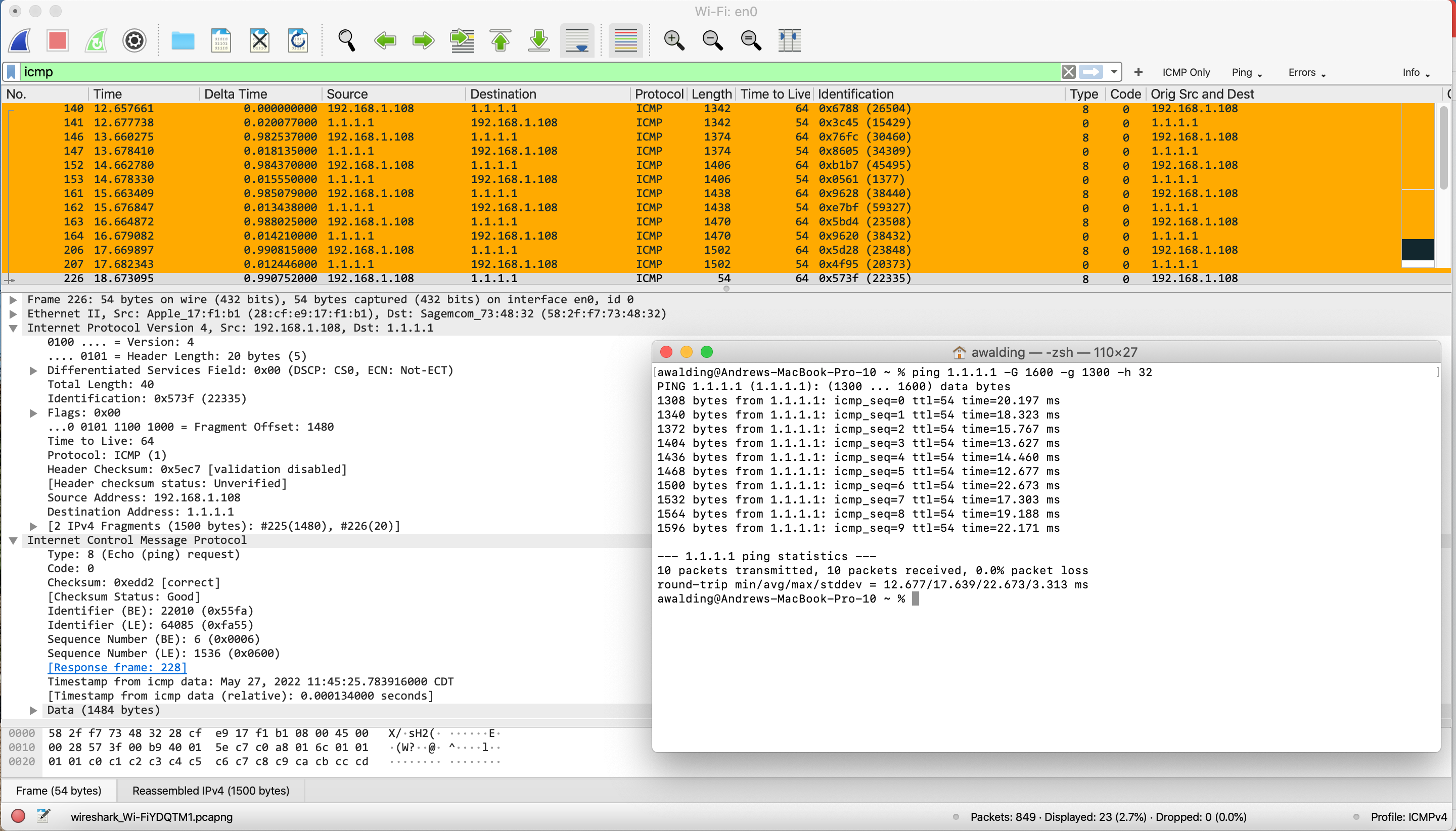Viewport: 1456px width, 831px height.
Task: Start a new live capture
Action: tap(19, 40)
